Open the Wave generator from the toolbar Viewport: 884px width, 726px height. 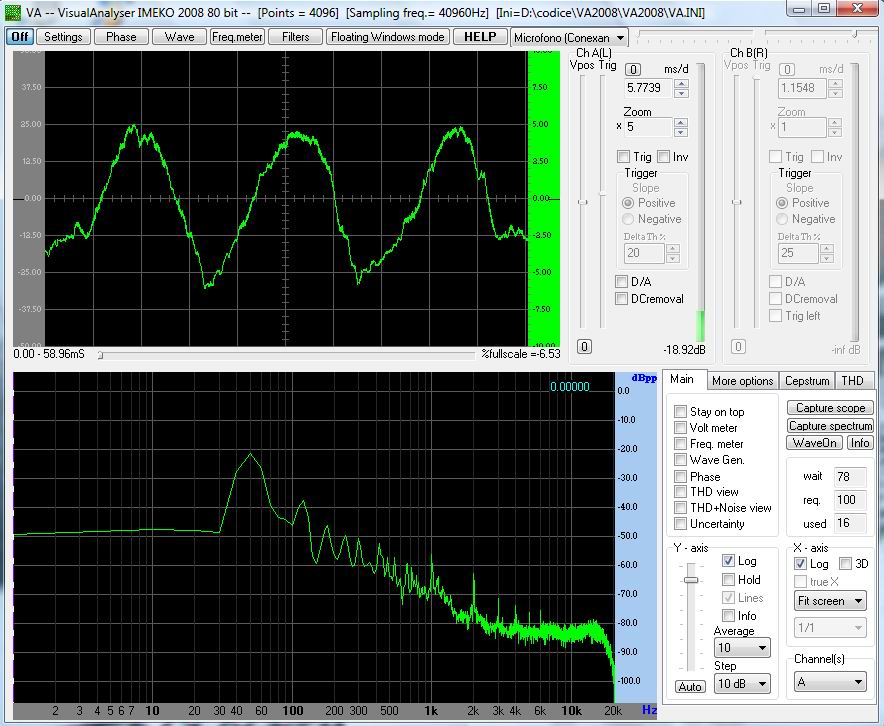178,36
